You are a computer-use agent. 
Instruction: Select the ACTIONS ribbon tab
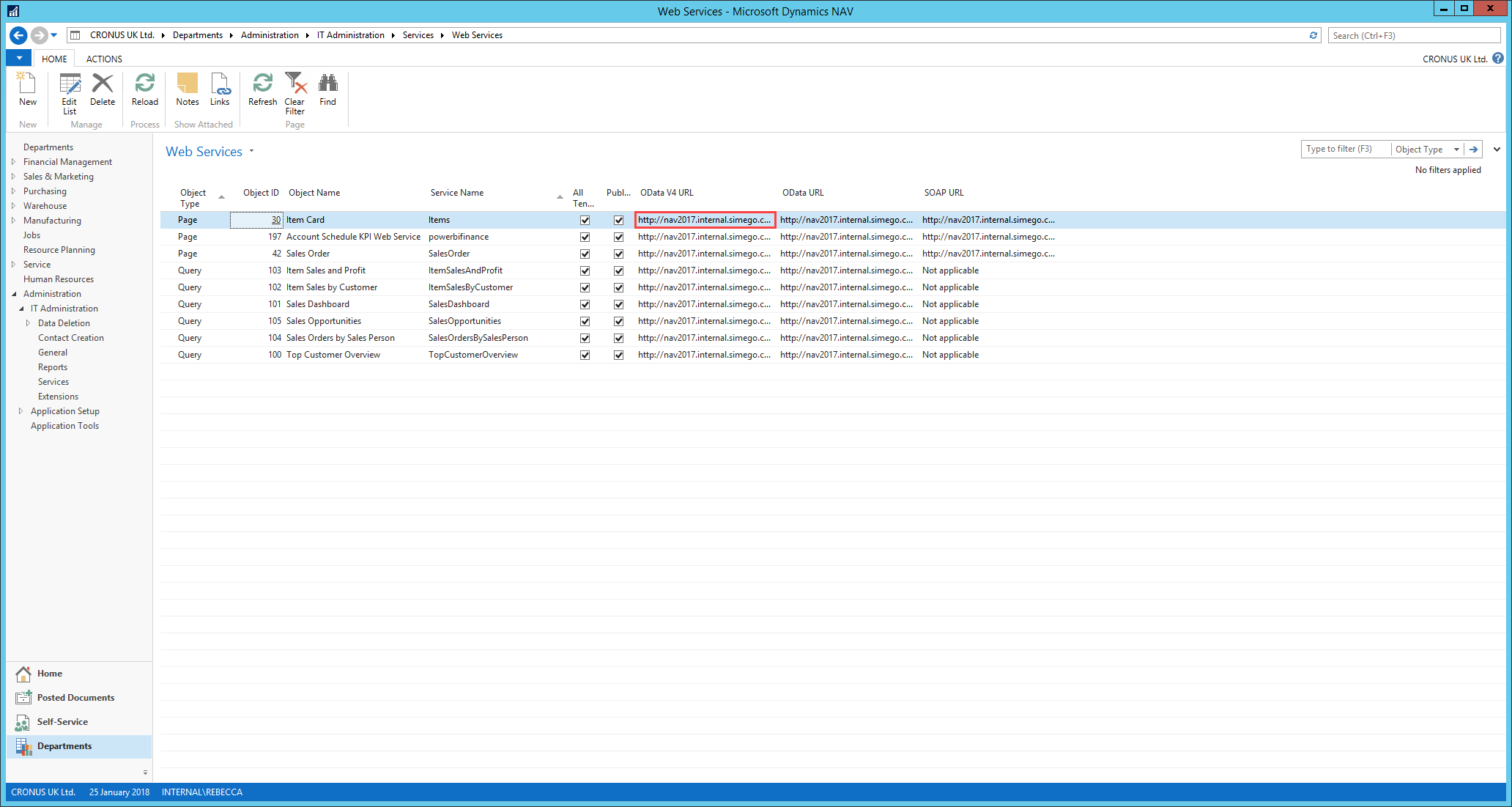tap(104, 58)
